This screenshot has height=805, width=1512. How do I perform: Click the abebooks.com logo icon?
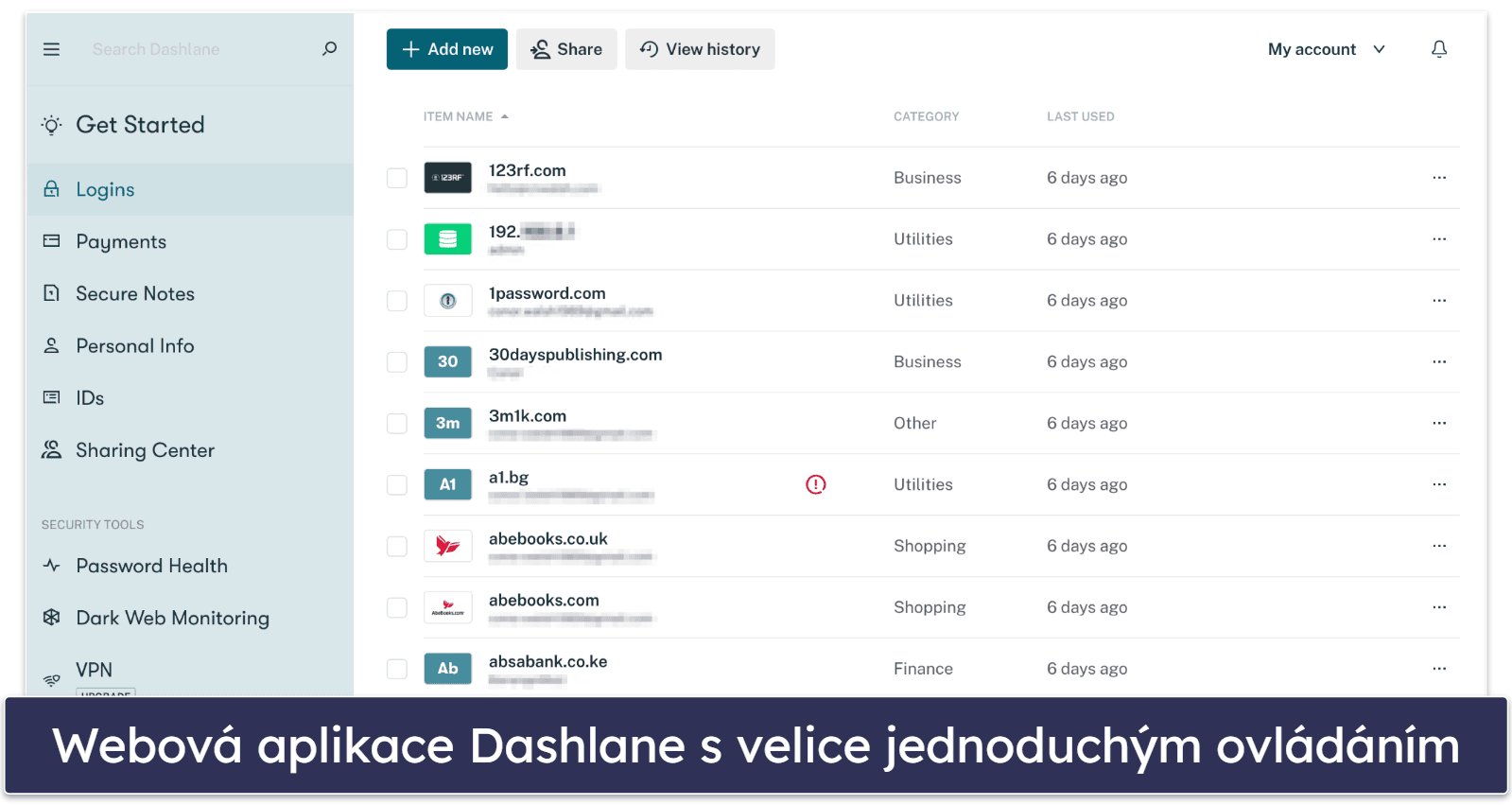click(x=447, y=607)
